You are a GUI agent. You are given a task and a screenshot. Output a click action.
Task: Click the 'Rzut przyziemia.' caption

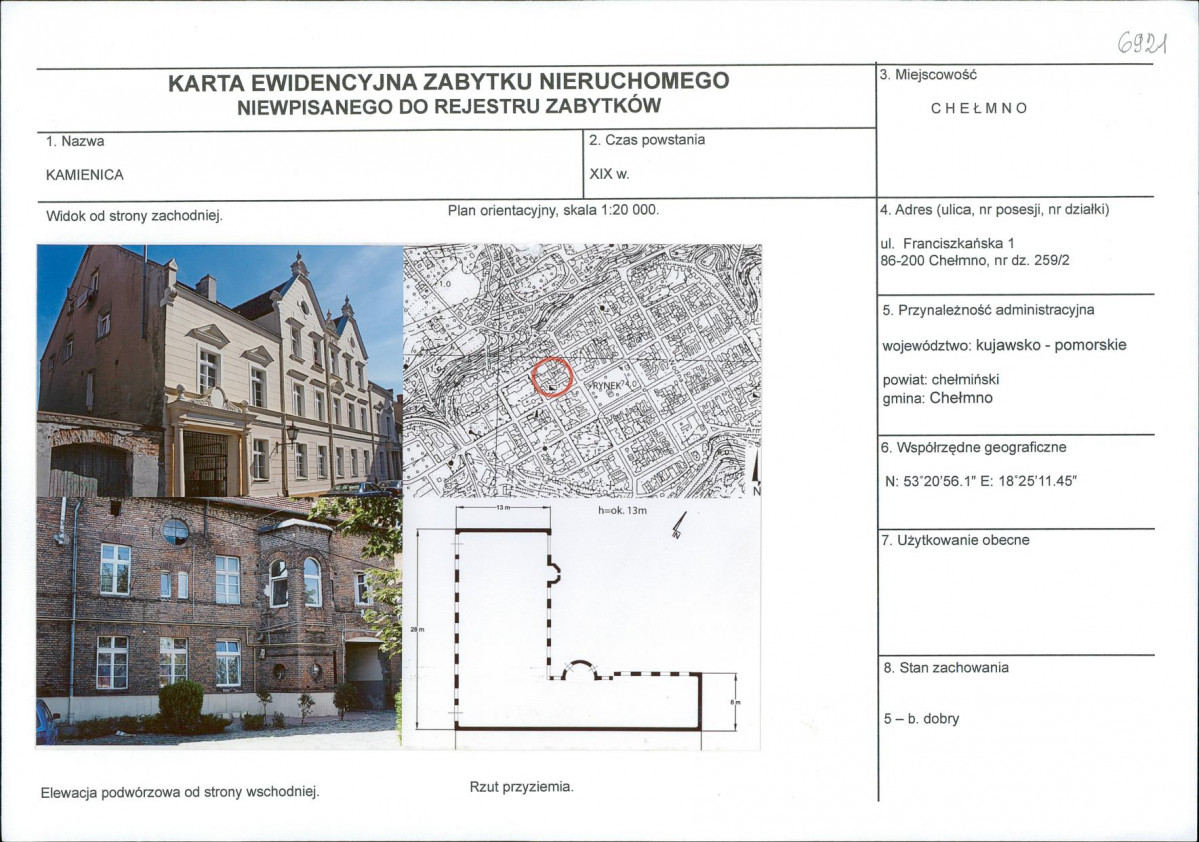pos(522,787)
